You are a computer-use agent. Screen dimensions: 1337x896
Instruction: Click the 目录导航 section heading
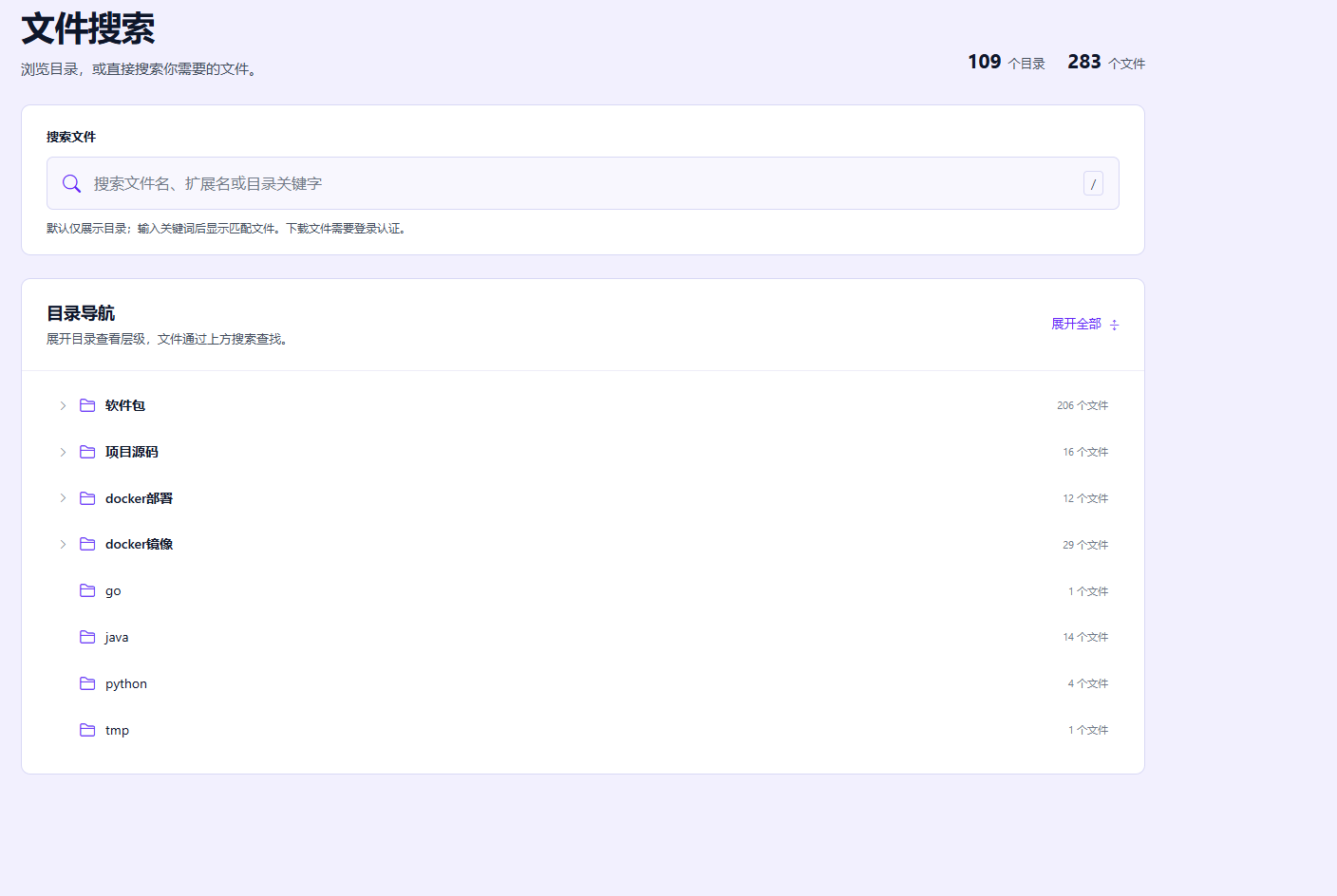pyautogui.click(x=81, y=313)
